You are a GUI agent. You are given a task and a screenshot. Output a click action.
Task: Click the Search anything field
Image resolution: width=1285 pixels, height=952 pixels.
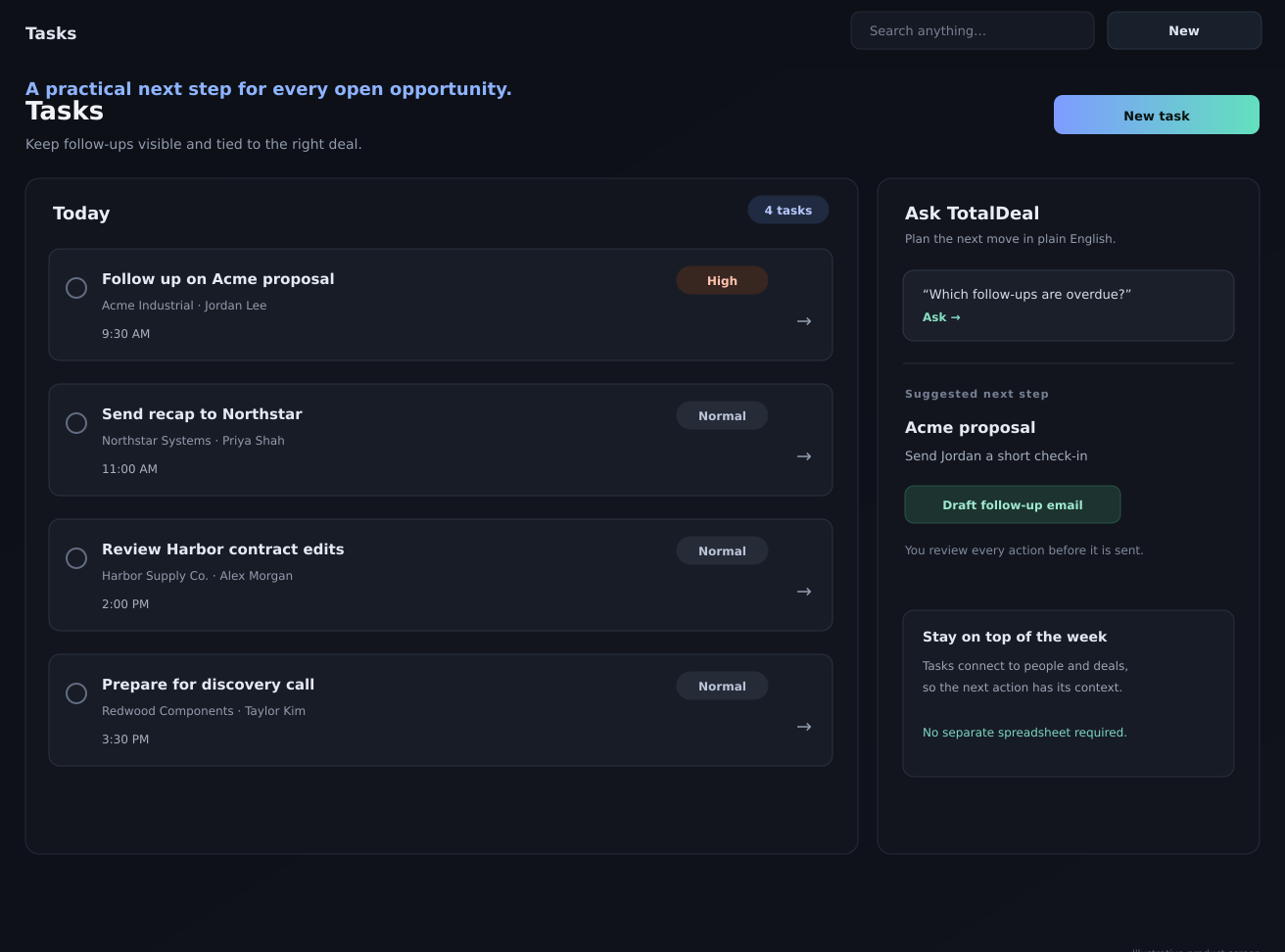(x=973, y=30)
